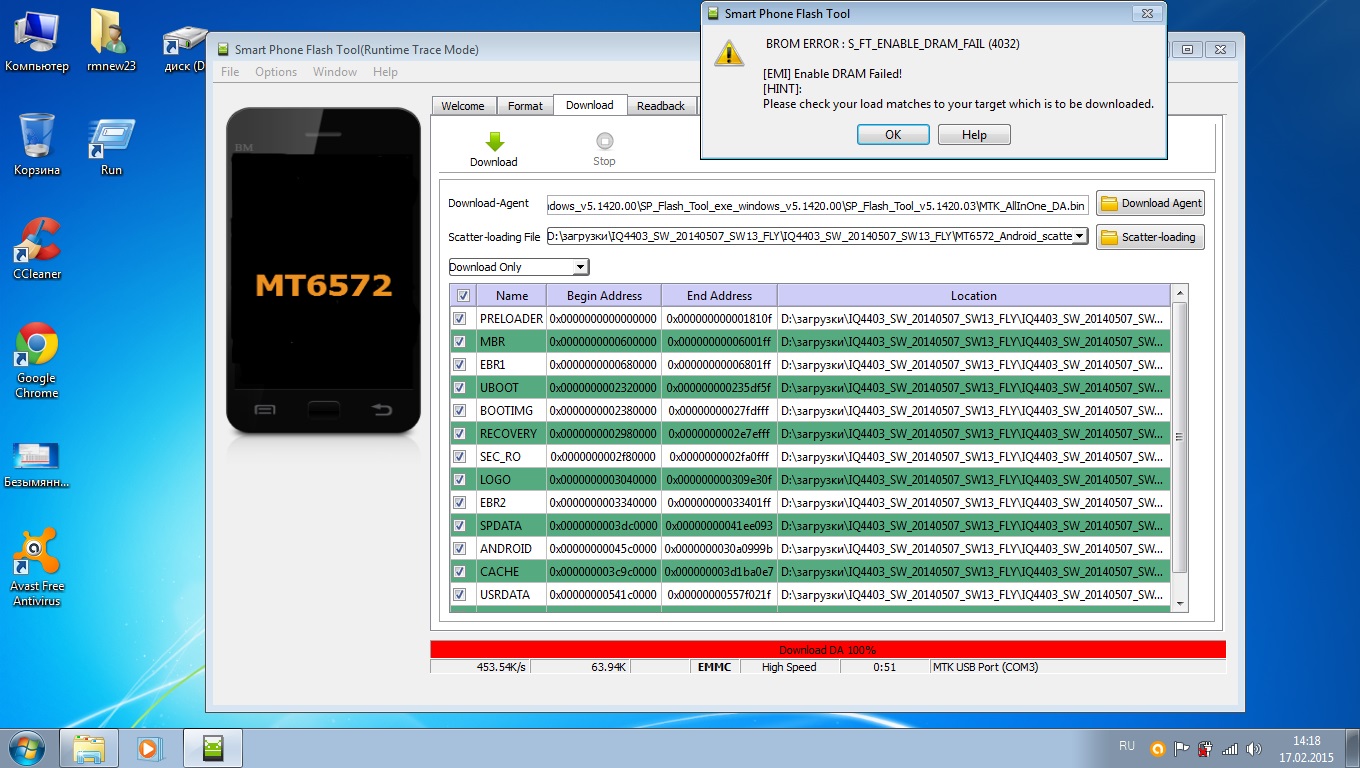The width and height of the screenshot is (1360, 768).
Task: Uncheck the PRELOADER partition checkbox
Action: click(460, 319)
